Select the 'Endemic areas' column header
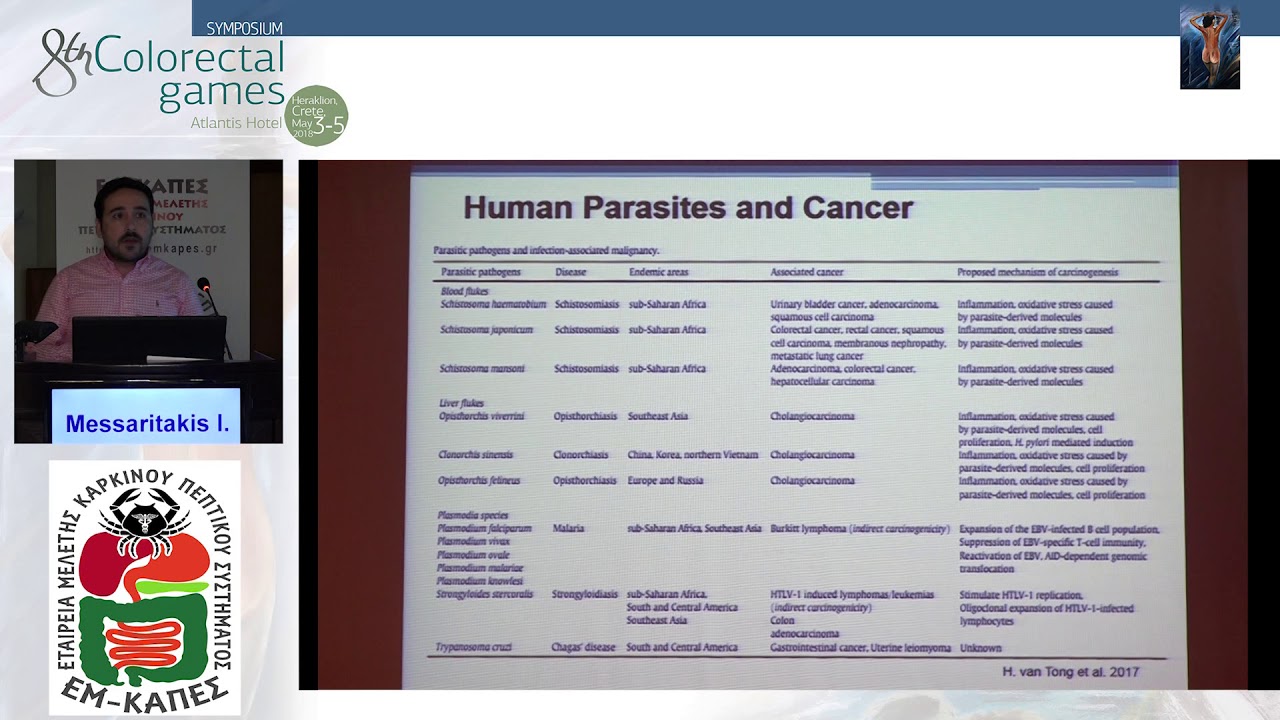The width and height of the screenshot is (1280, 720). pos(658,272)
